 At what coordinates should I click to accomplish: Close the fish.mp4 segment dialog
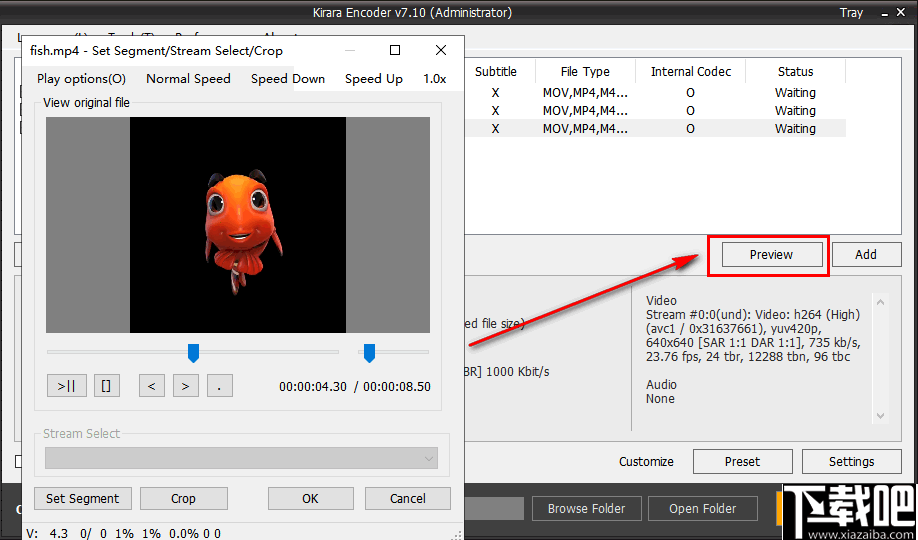coord(441,50)
